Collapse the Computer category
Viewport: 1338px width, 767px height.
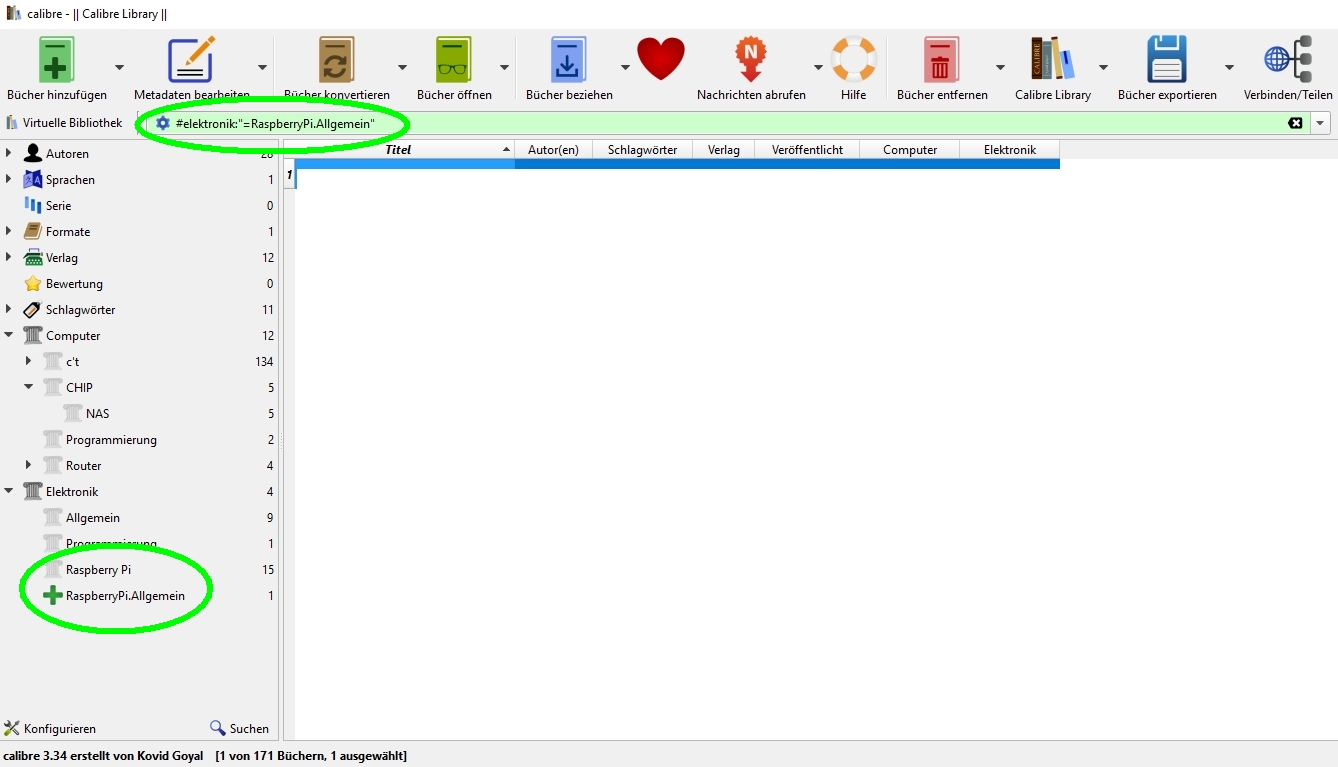click(x=9, y=335)
